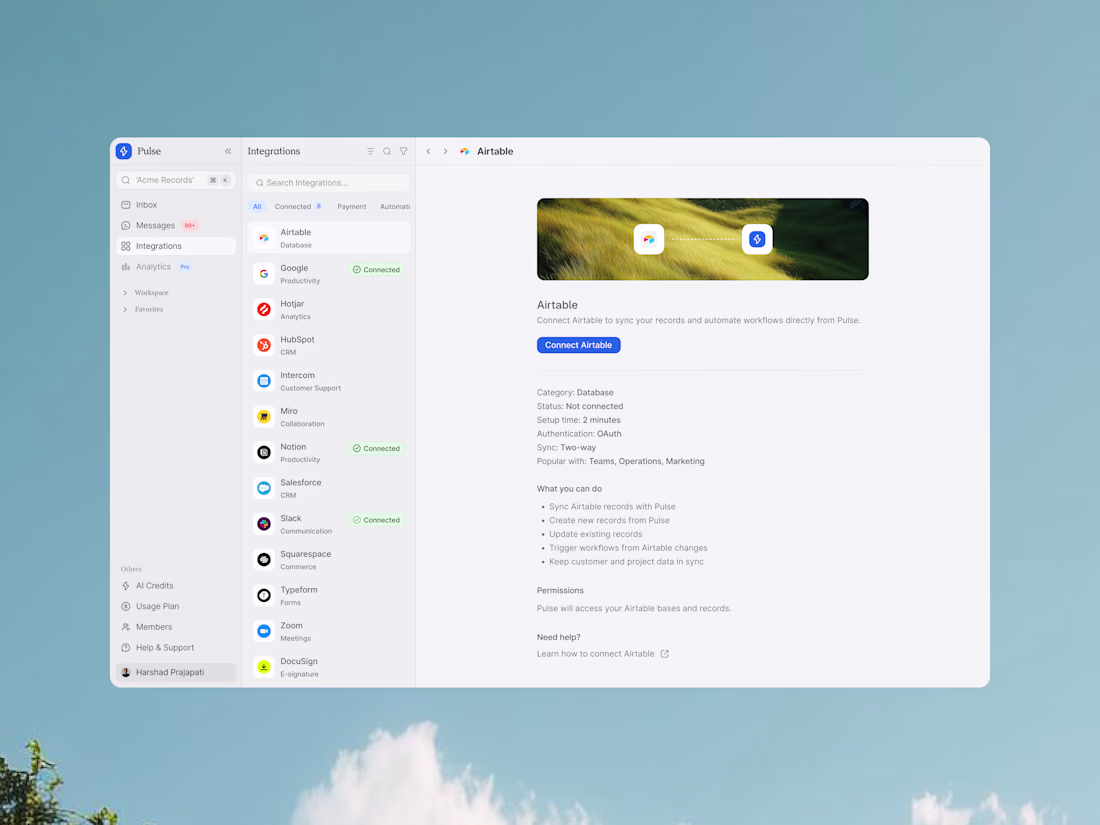Click the 'Permissions' heading

click(x=560, y=591)
